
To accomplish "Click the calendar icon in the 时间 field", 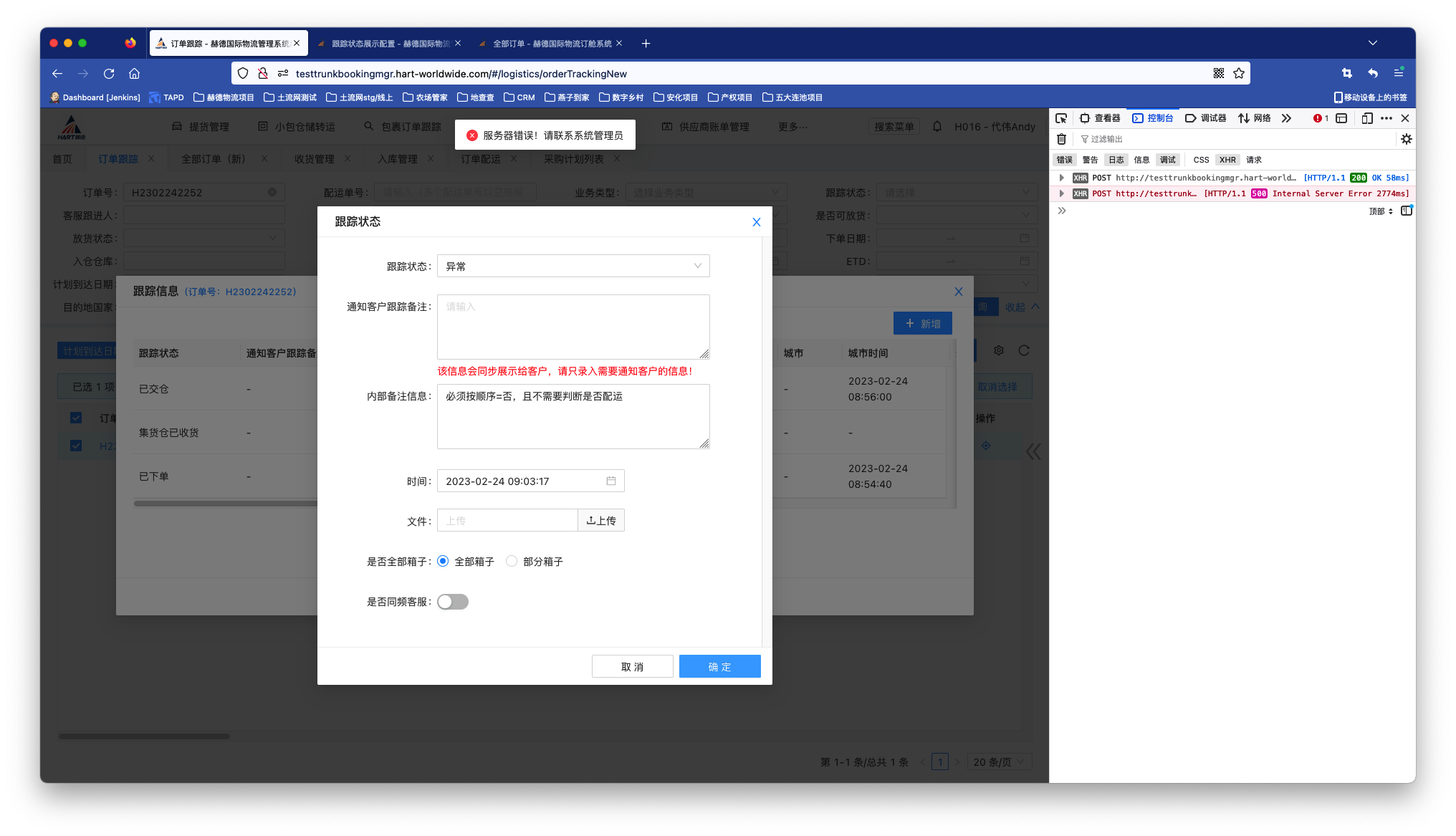I will point(610,481).
